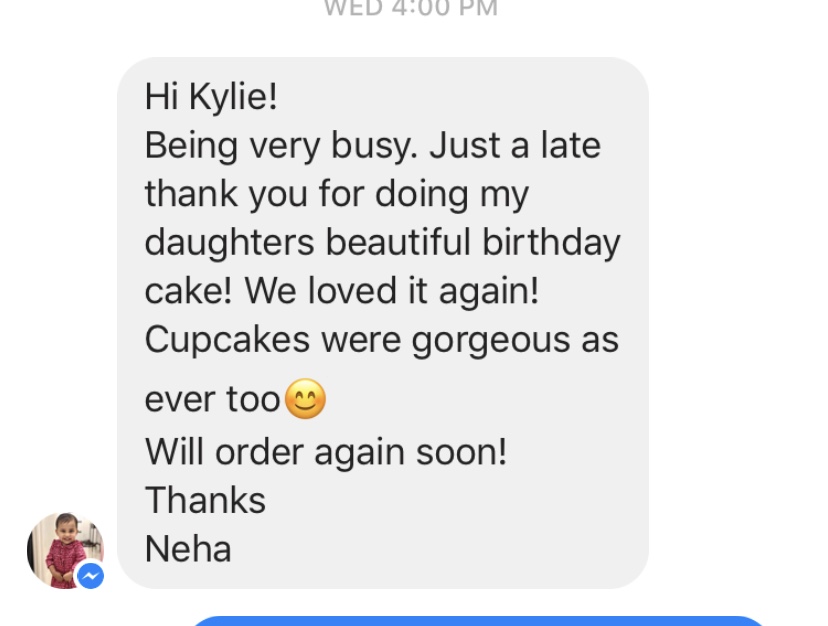This screenshot has height=626, width=828.
Task: Select the 'thank you for doing my' line
Action: point(336,194)
